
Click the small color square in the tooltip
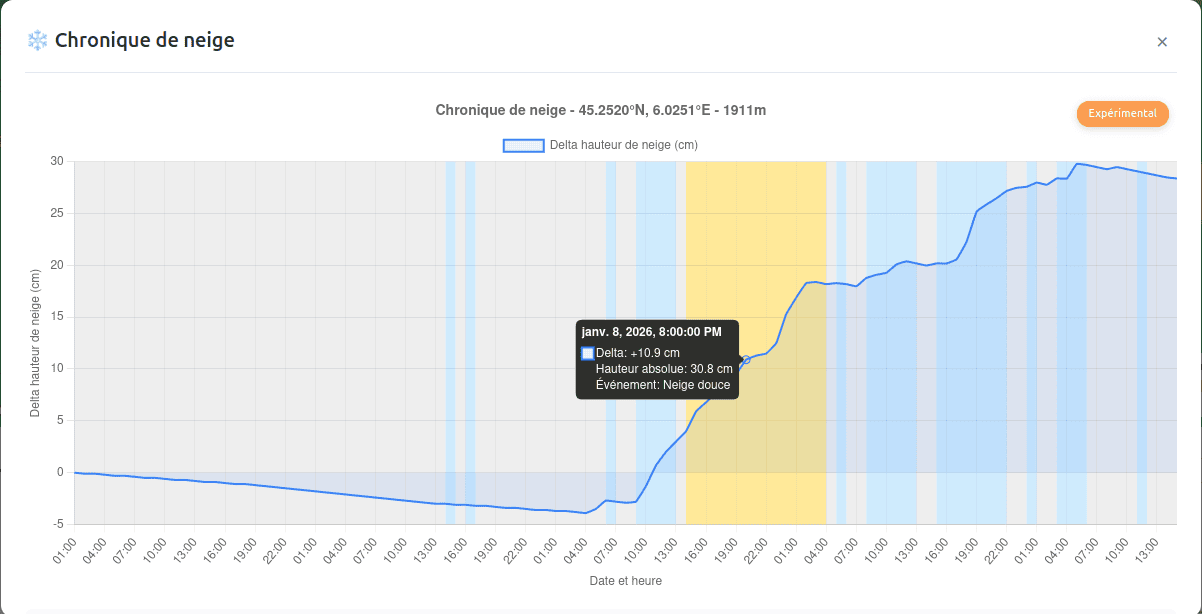pos(588,353)
